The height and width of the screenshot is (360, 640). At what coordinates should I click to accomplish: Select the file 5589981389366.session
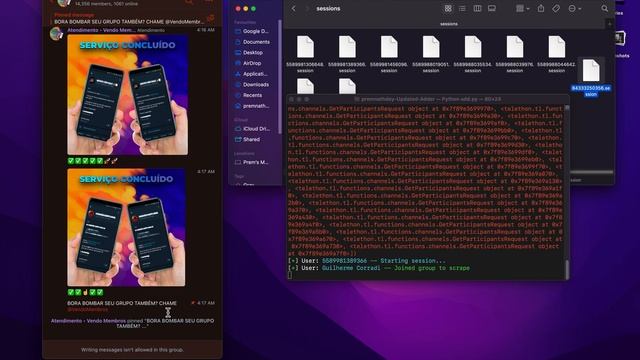347,54
